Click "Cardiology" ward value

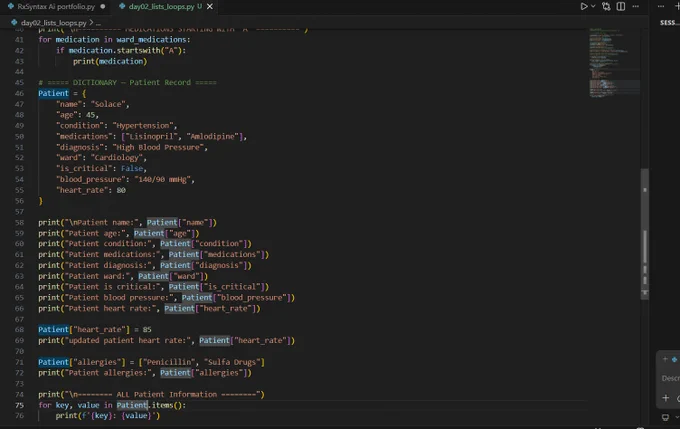click(117, 157)
